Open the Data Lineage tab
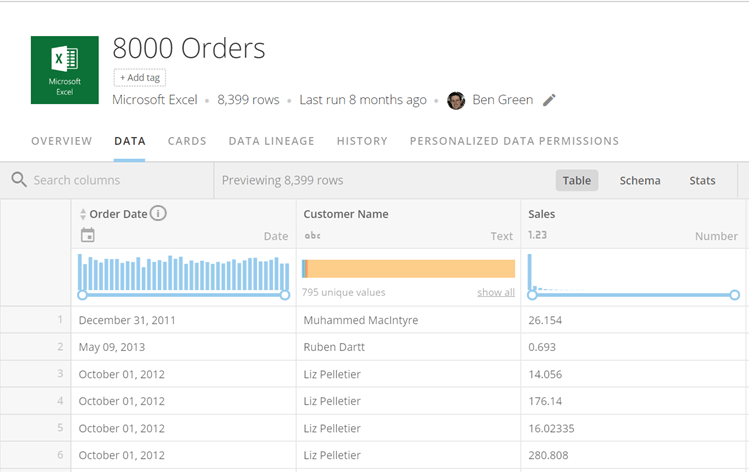Viewport: 749px width, 473px height. pos(271,141)
